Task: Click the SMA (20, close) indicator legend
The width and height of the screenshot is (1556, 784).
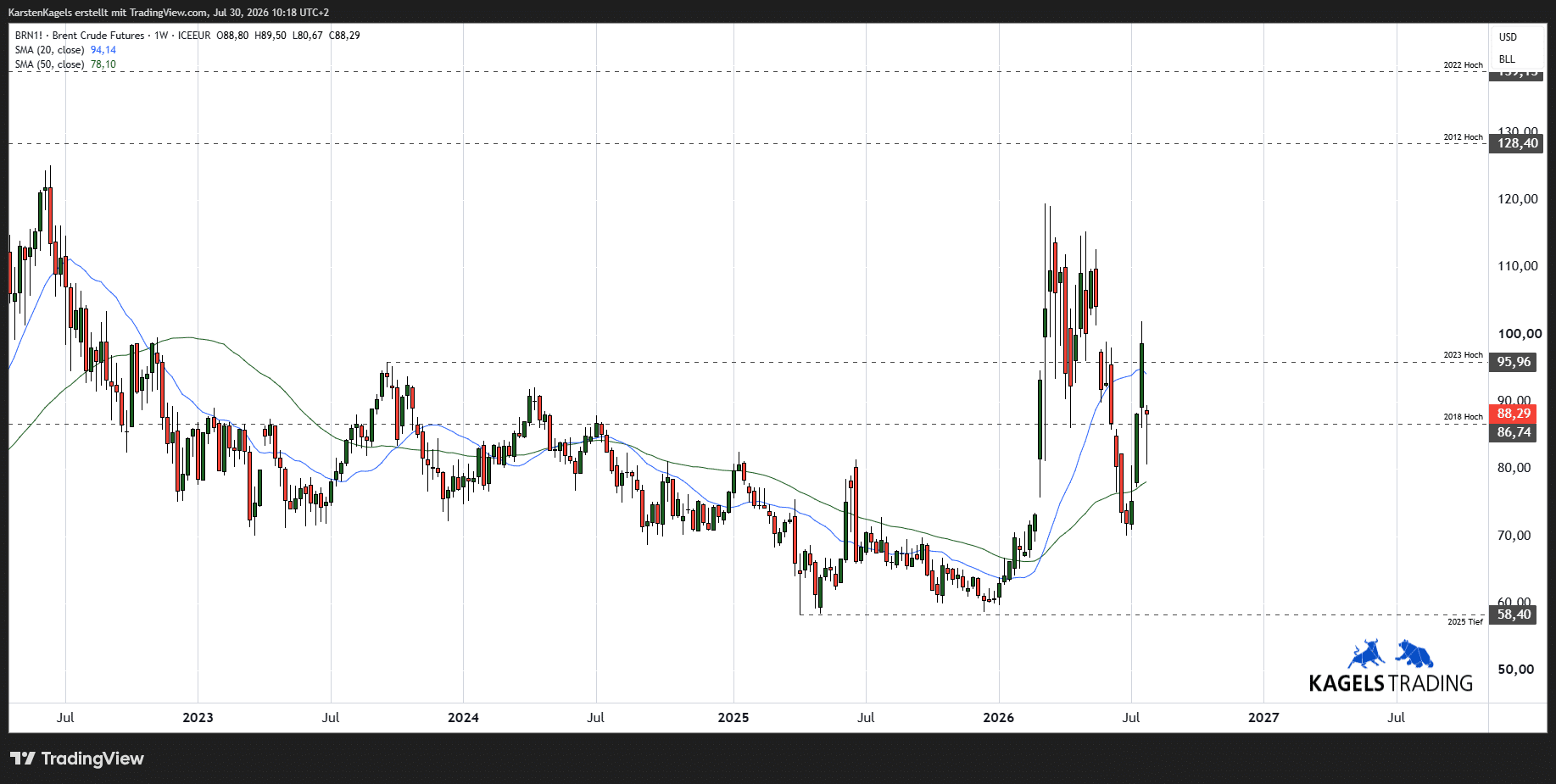Action: (49, 50)
